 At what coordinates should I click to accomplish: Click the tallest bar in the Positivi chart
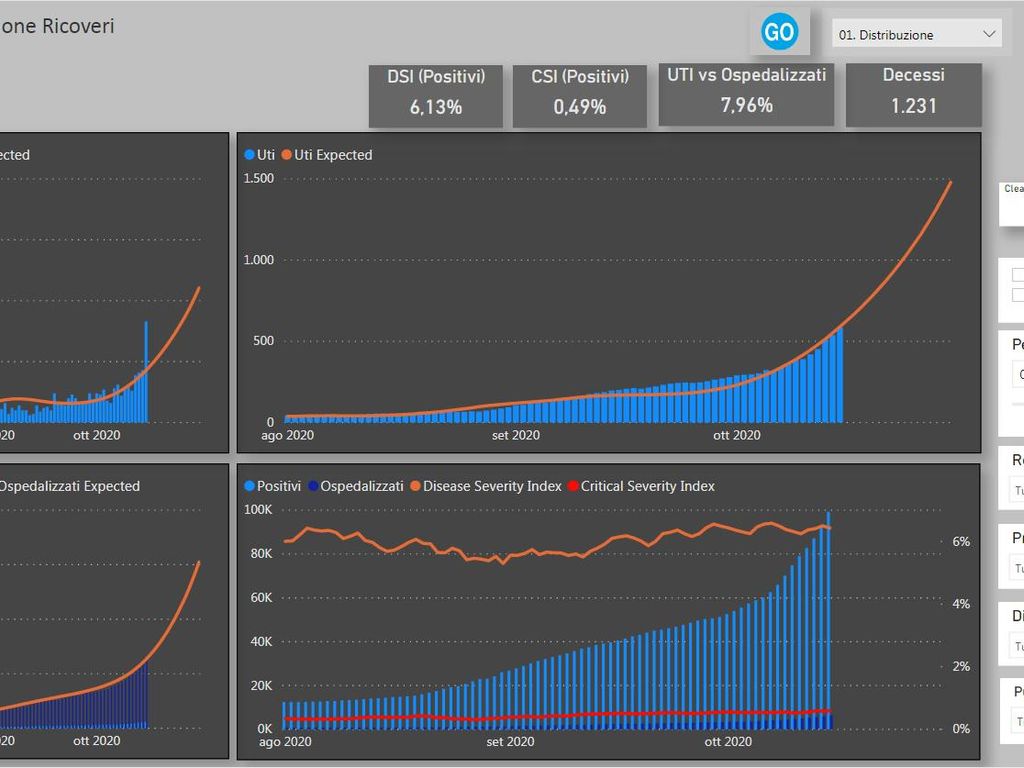[828, 620]
